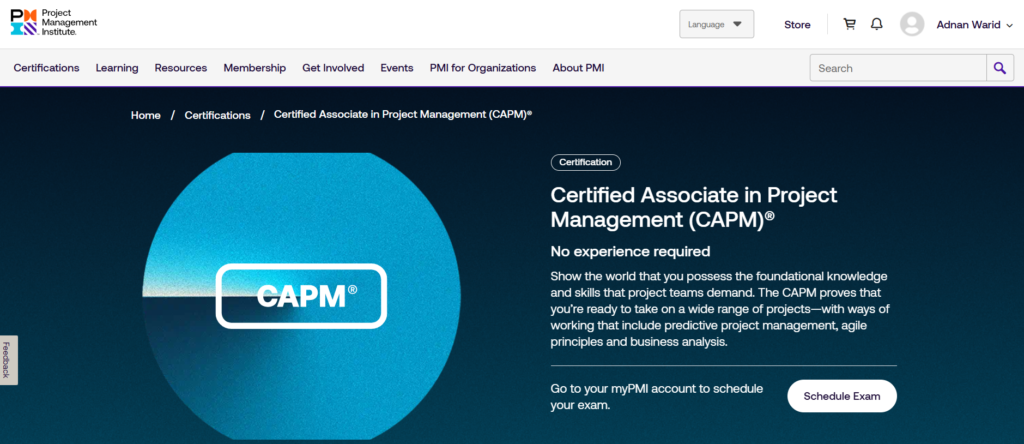Click the CAPM circular badge image
Image resolution: width=1024 pixels, height=444 pixels.
301,296
